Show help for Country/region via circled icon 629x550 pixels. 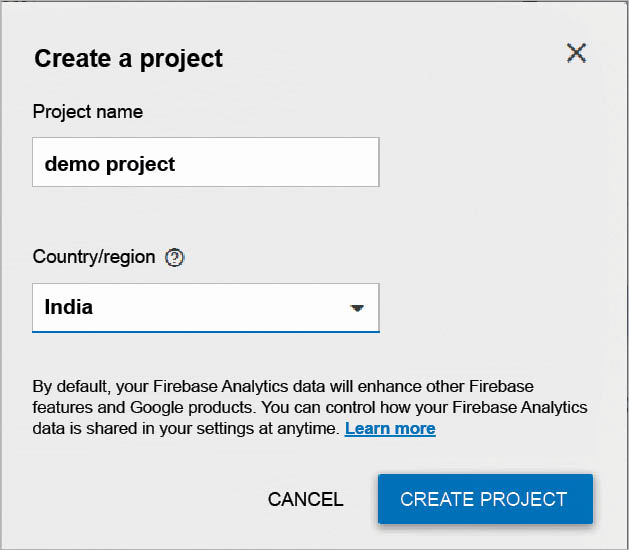175,258
